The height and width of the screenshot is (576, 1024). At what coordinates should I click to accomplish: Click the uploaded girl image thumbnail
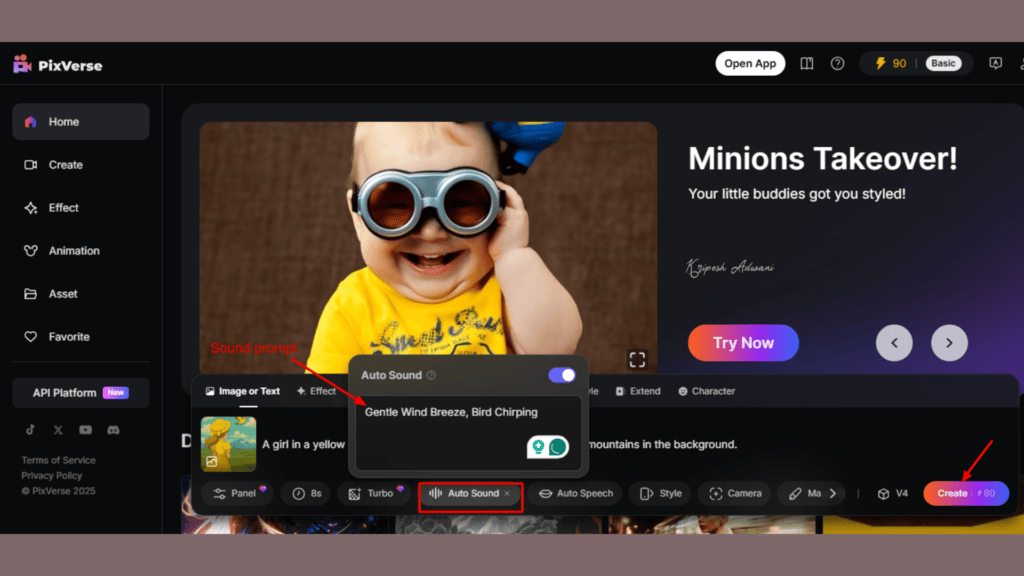[x=228, y=443]
